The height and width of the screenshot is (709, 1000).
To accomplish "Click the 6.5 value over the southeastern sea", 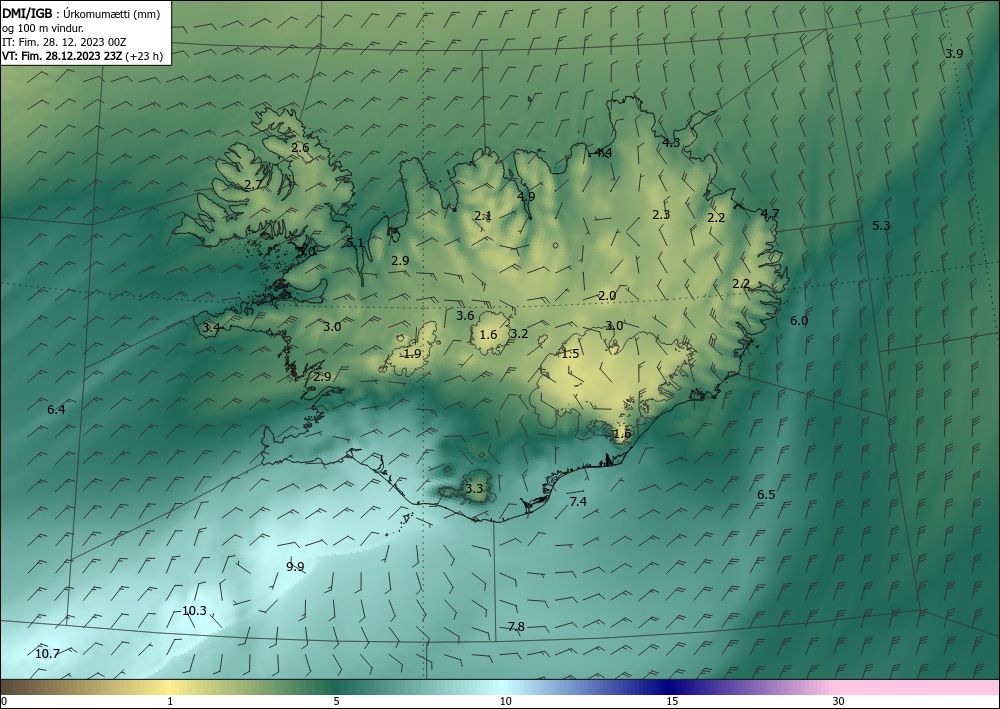I will [766, 495].
